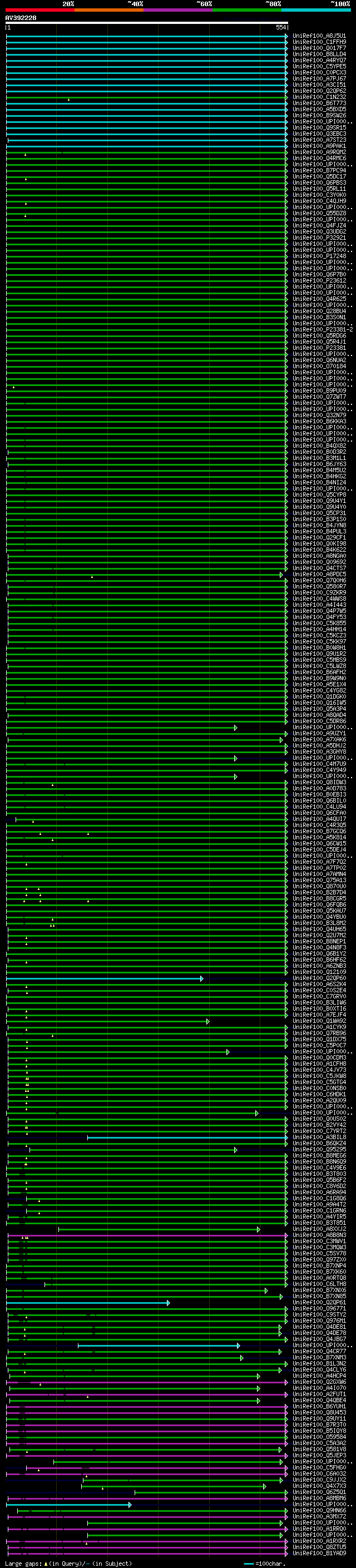Select the UniRef100_A7PJ67 label
The image size is (356, 1568).
(319, 78)
